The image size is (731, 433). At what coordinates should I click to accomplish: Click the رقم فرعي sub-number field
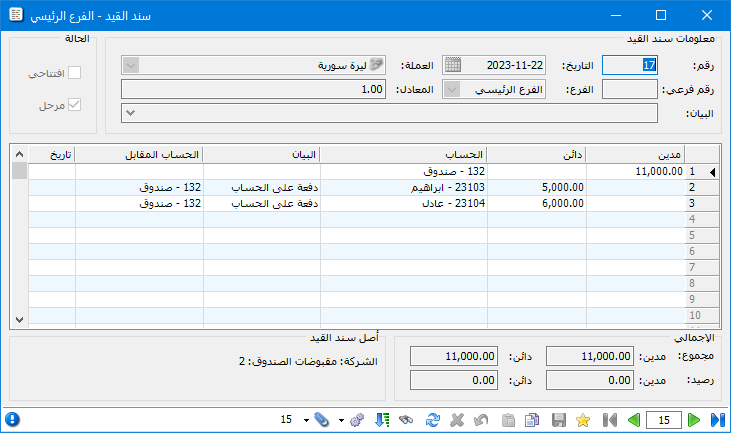click(x=630, y=89)
